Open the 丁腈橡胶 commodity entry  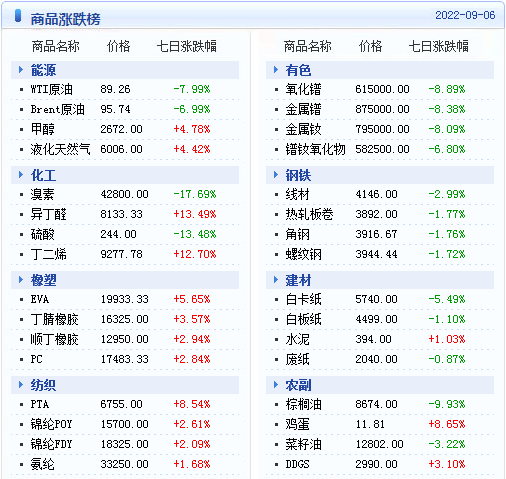pyautogui.click(x=54, y=319)
